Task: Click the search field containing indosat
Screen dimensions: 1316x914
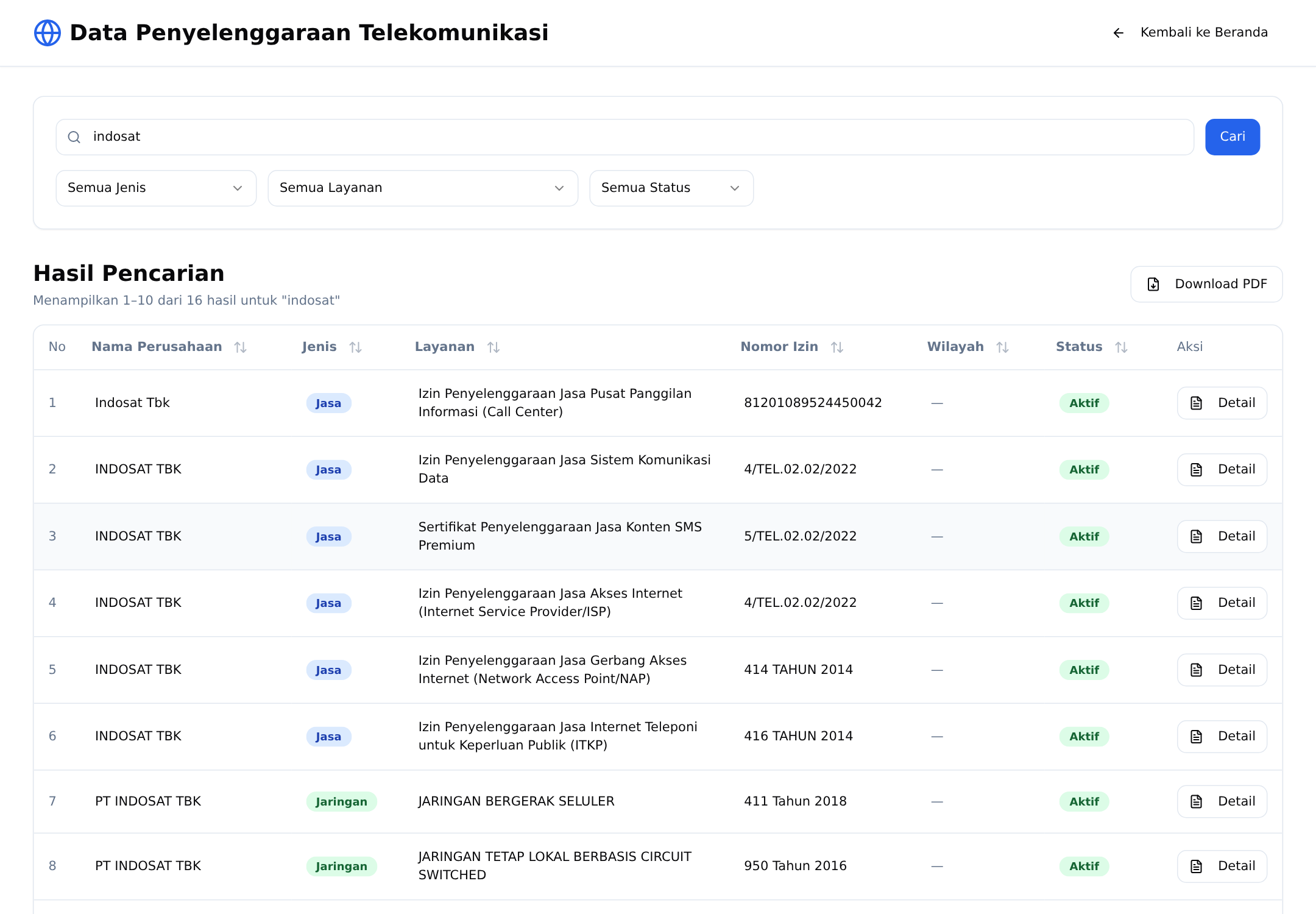Action: [x=625, y=137]
